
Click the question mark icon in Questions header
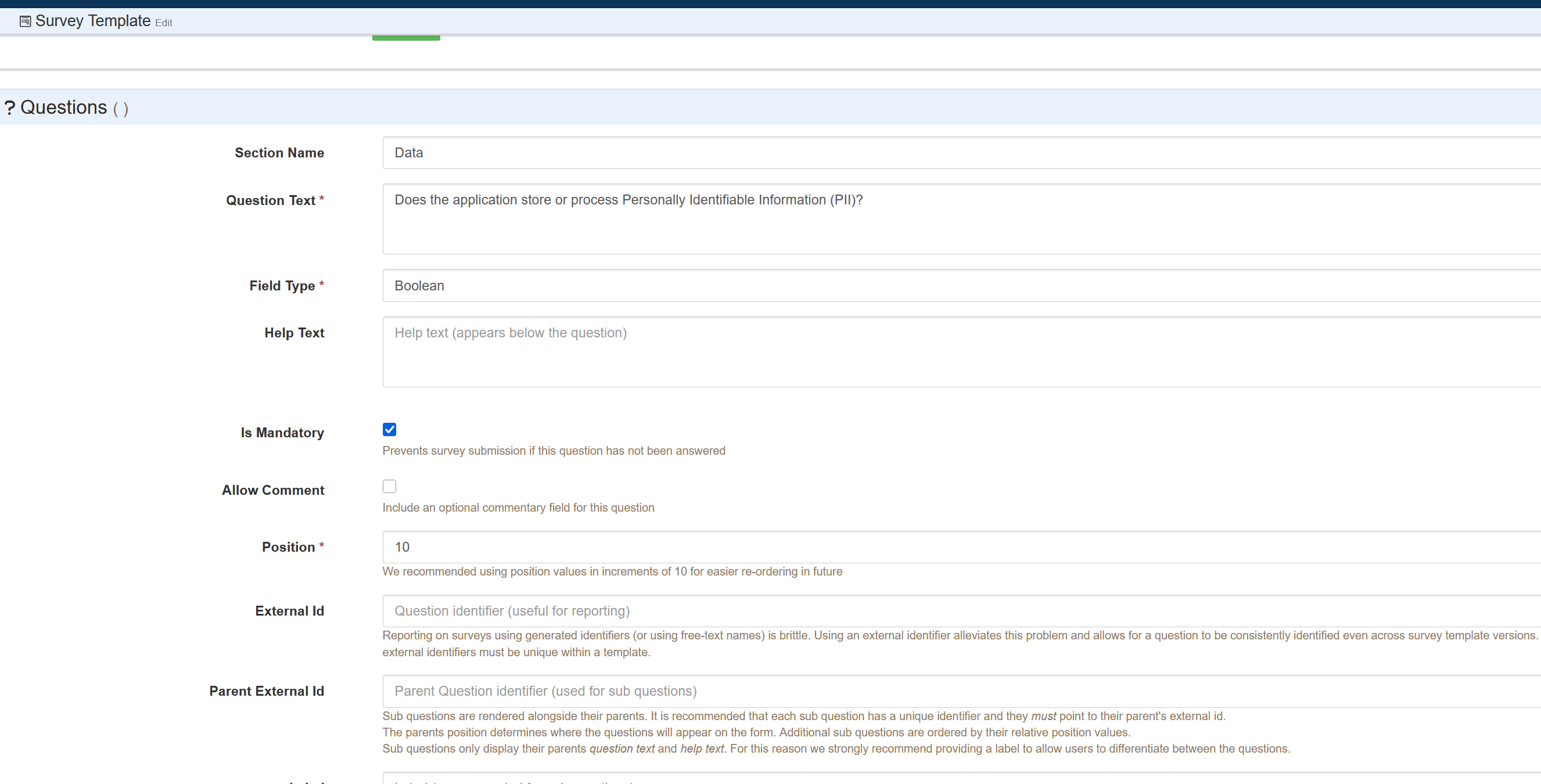coord(9,107)
